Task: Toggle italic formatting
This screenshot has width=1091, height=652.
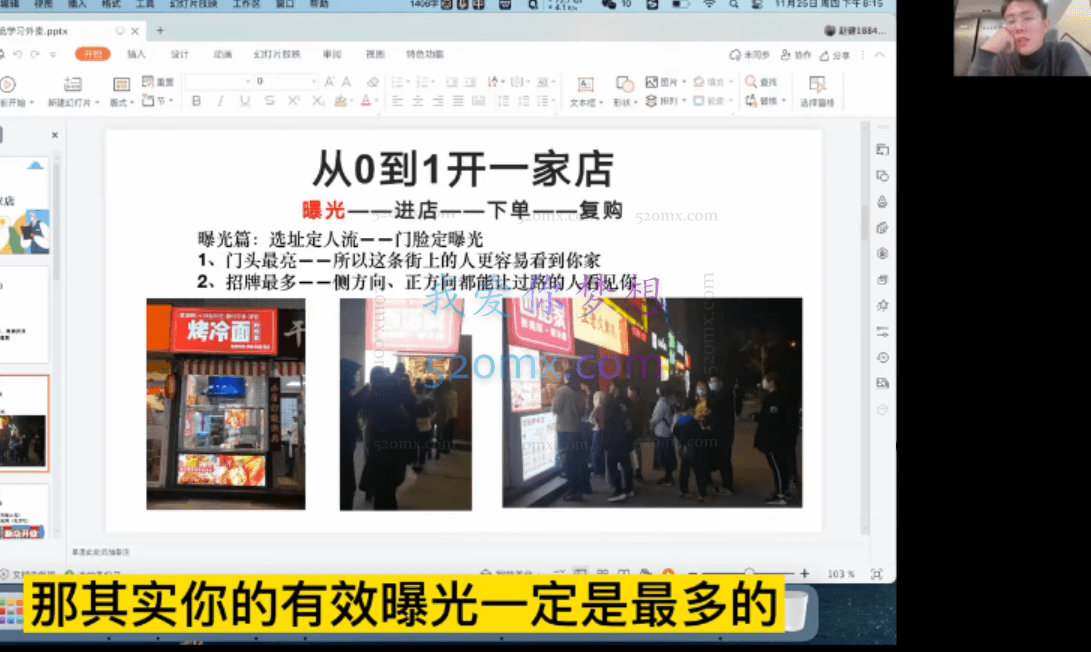Action: [x=220, y=100]
